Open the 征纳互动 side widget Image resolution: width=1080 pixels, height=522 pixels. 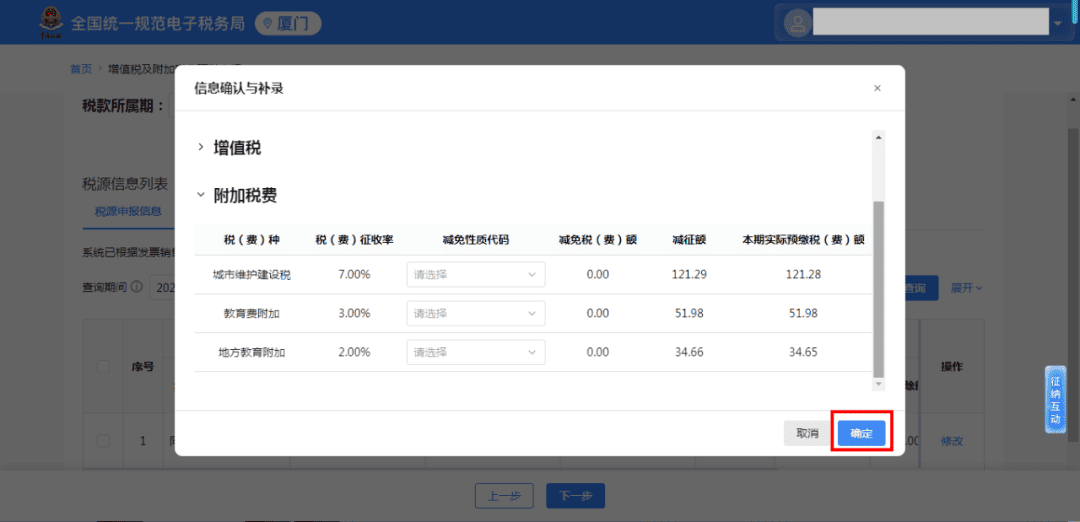[1055, 399]
